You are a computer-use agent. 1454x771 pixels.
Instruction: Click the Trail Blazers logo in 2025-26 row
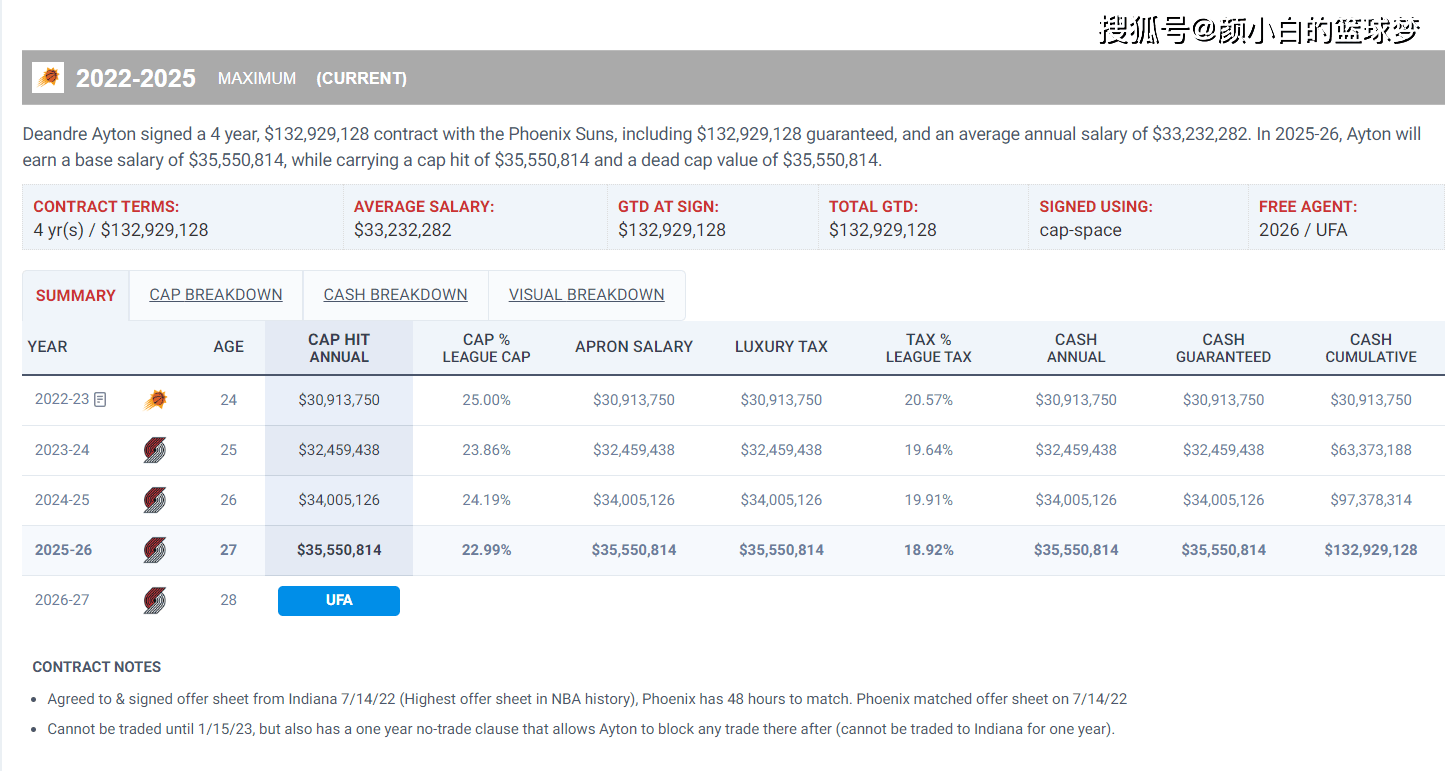pyautogui.click(x=154, y=550)
